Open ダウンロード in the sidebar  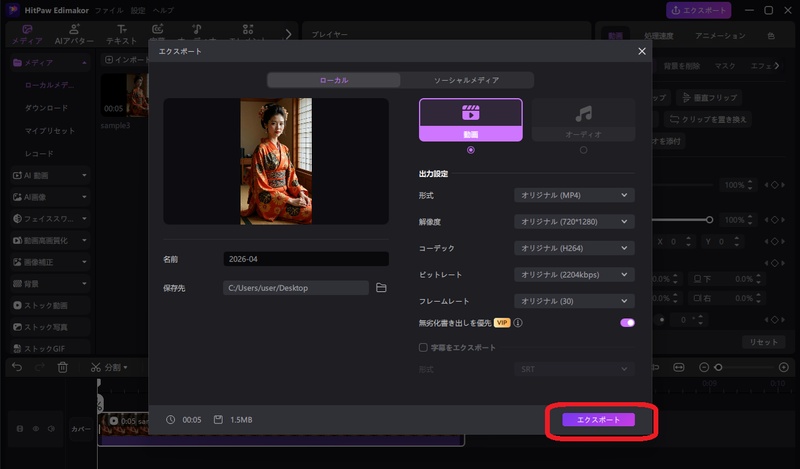[x=46, y=108]
